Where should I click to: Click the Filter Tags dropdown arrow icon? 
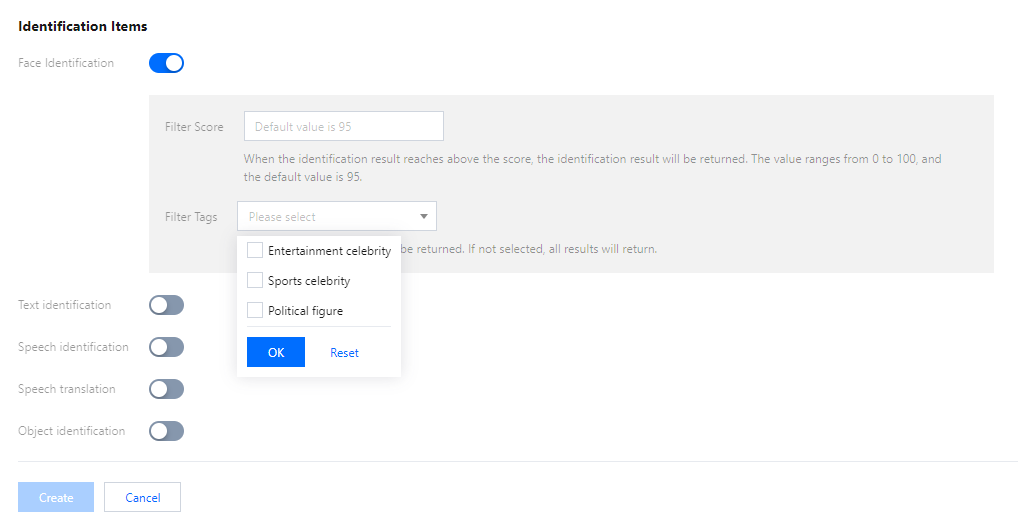click(424, 216)
